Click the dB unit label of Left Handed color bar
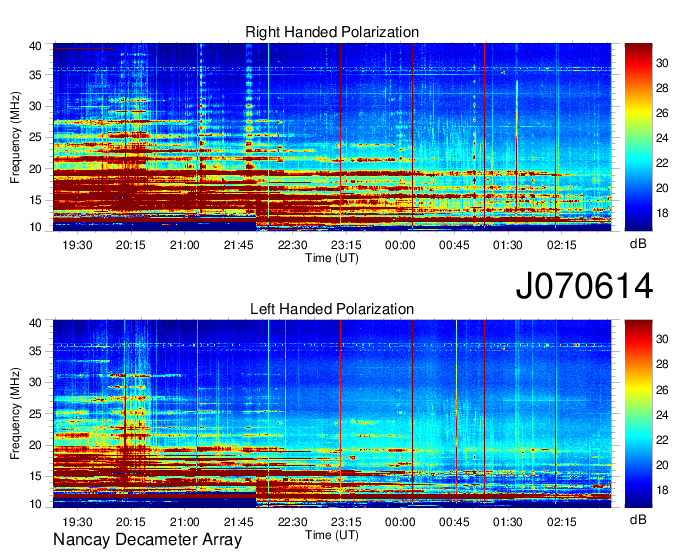This screenshot has height=552, width=680. [x=638, y=520]
